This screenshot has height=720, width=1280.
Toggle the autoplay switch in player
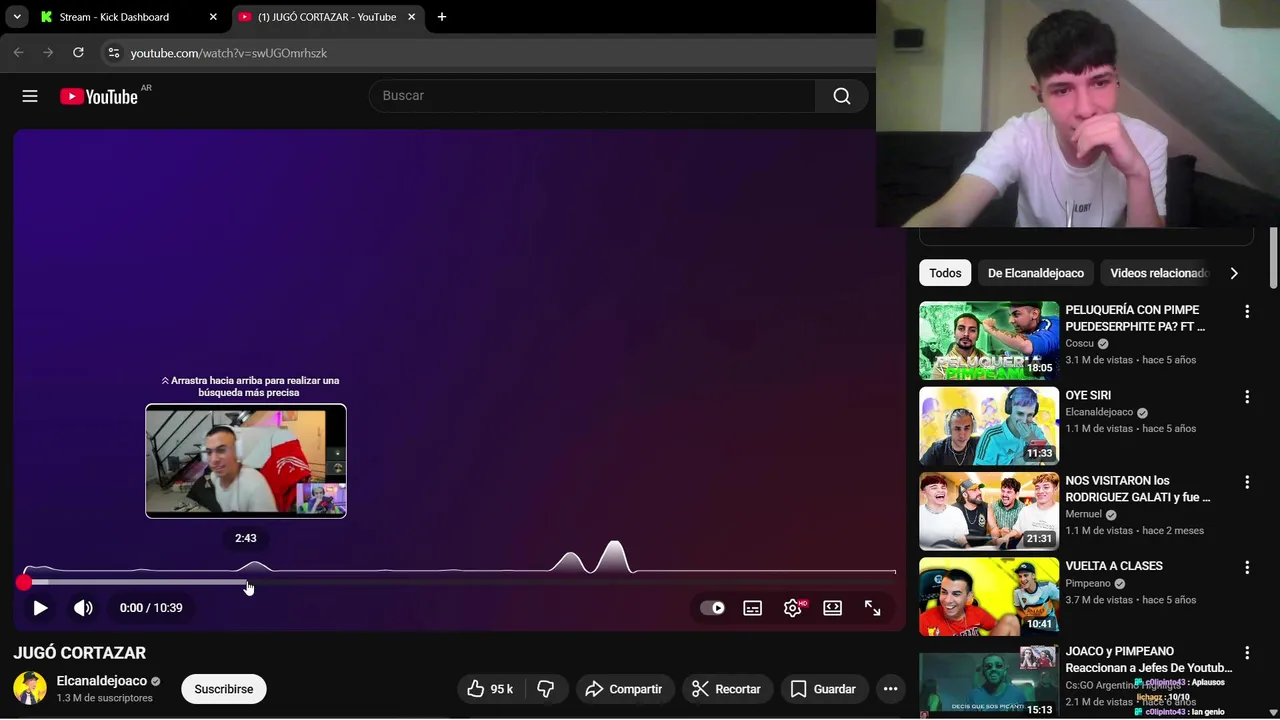coord(713,608)
